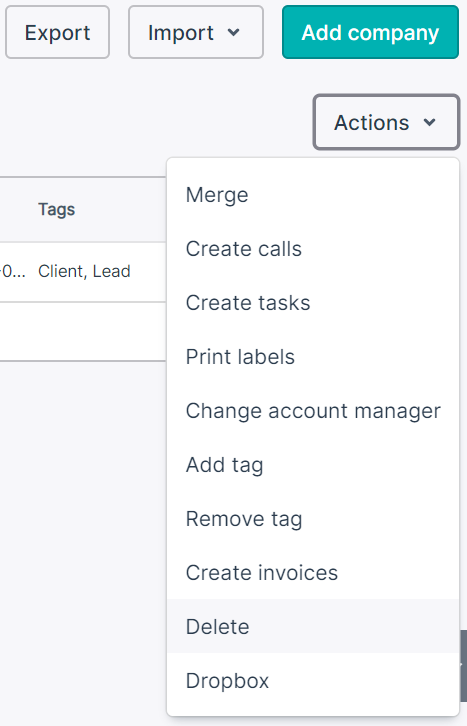
Task: Click the dark scrollbar at right edge
Action: click(463, 666)
